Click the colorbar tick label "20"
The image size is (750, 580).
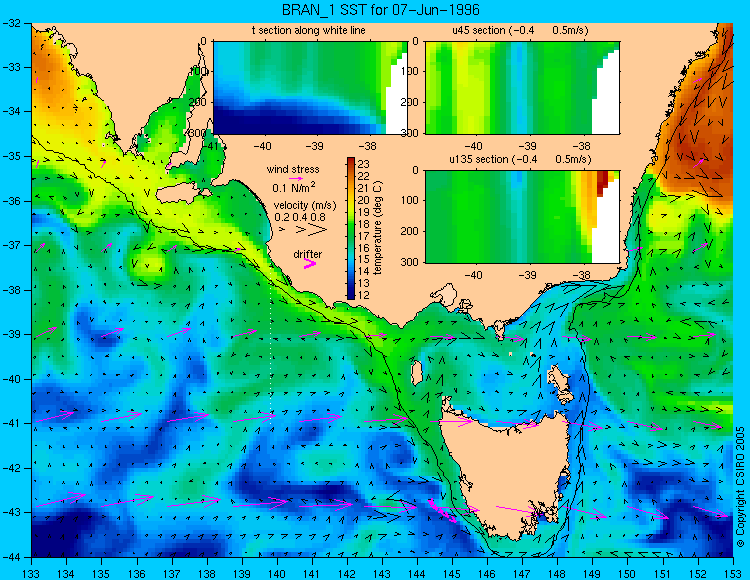coord(364,200)
